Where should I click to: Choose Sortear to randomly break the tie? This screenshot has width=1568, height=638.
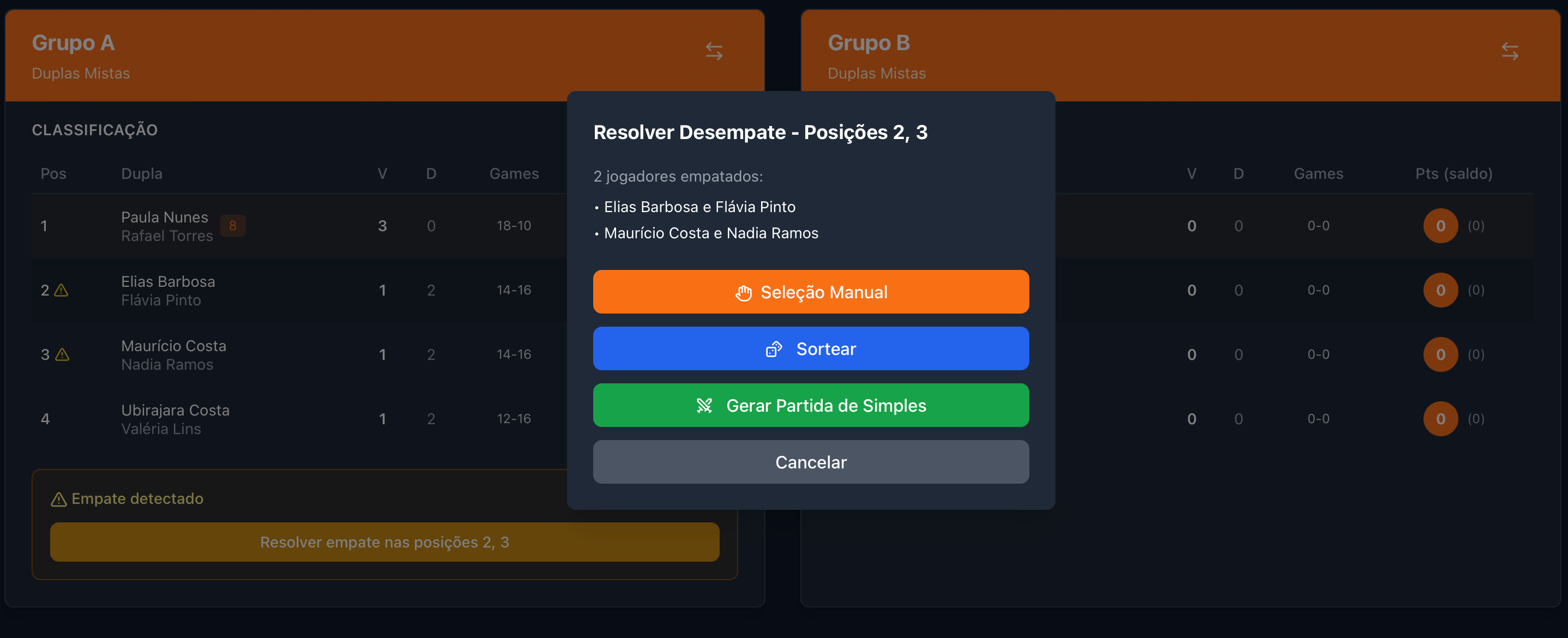click(811, 348)
